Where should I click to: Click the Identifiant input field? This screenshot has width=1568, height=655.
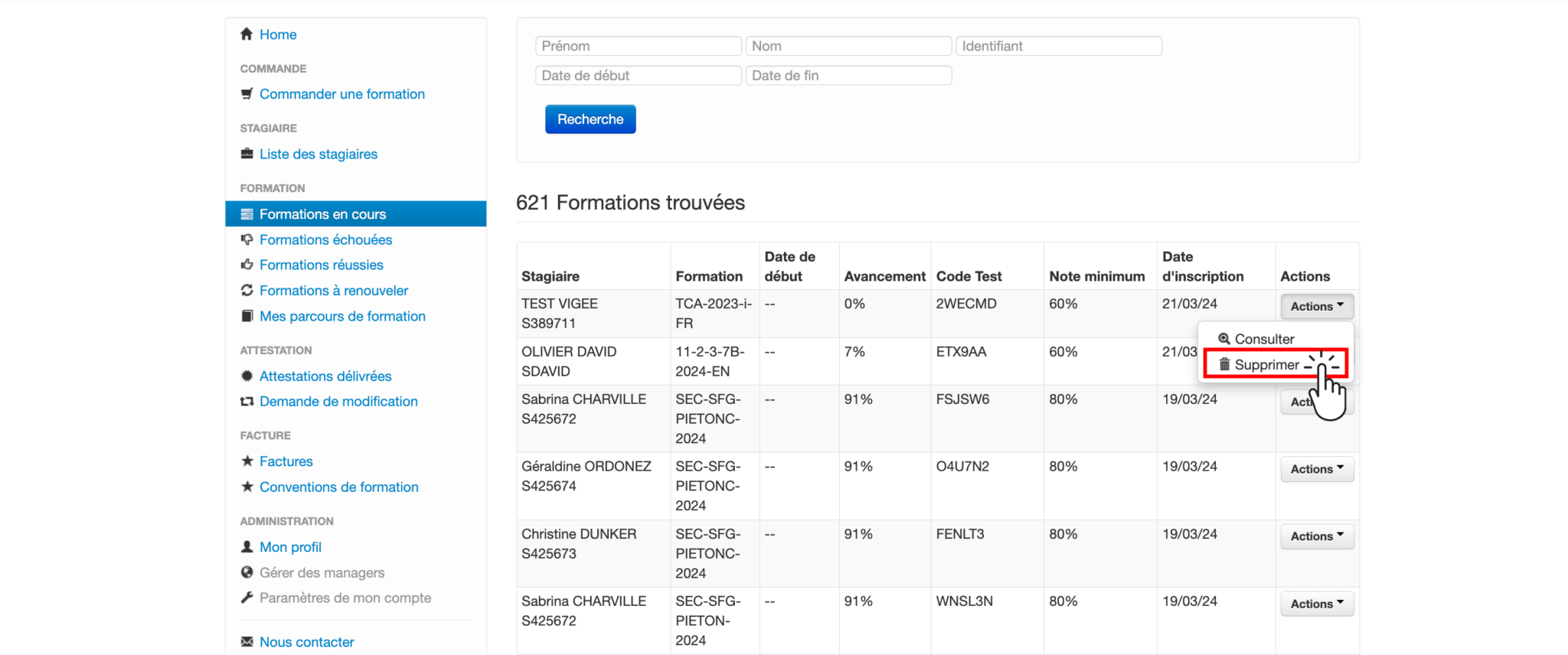[1058, 46]
